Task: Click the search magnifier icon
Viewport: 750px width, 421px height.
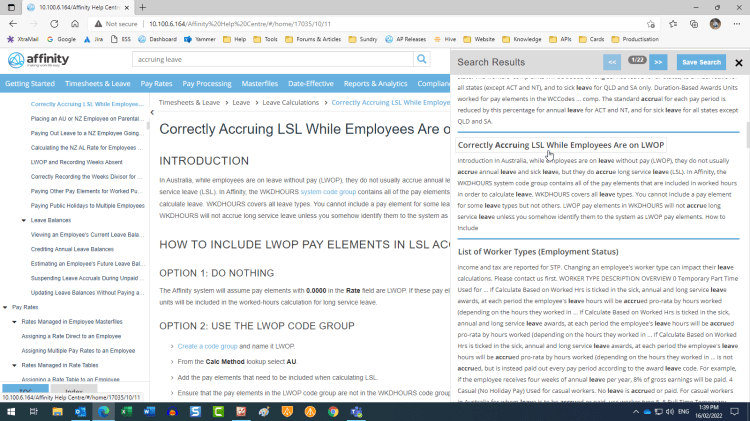Action: click(422, 59)
